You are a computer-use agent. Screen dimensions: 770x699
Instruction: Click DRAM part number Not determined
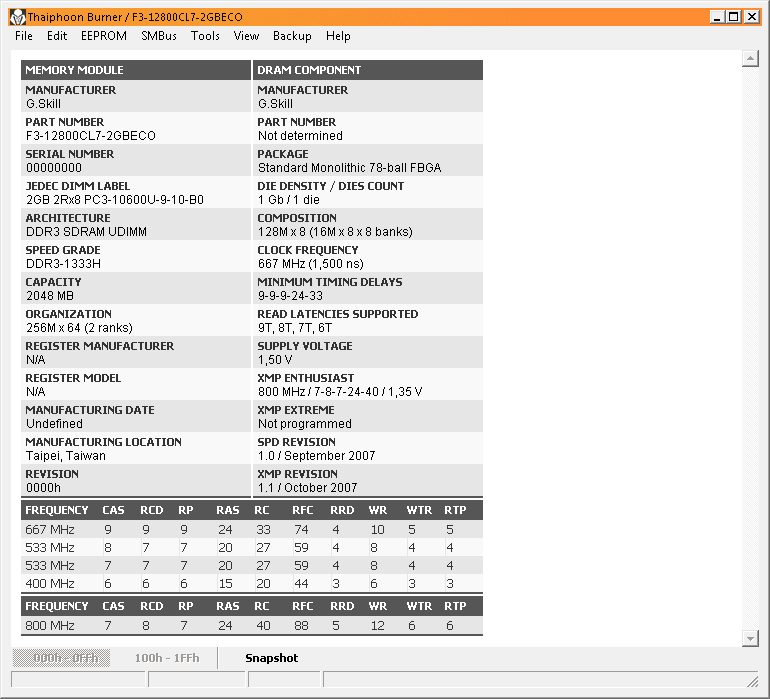(x=301, y=136)
